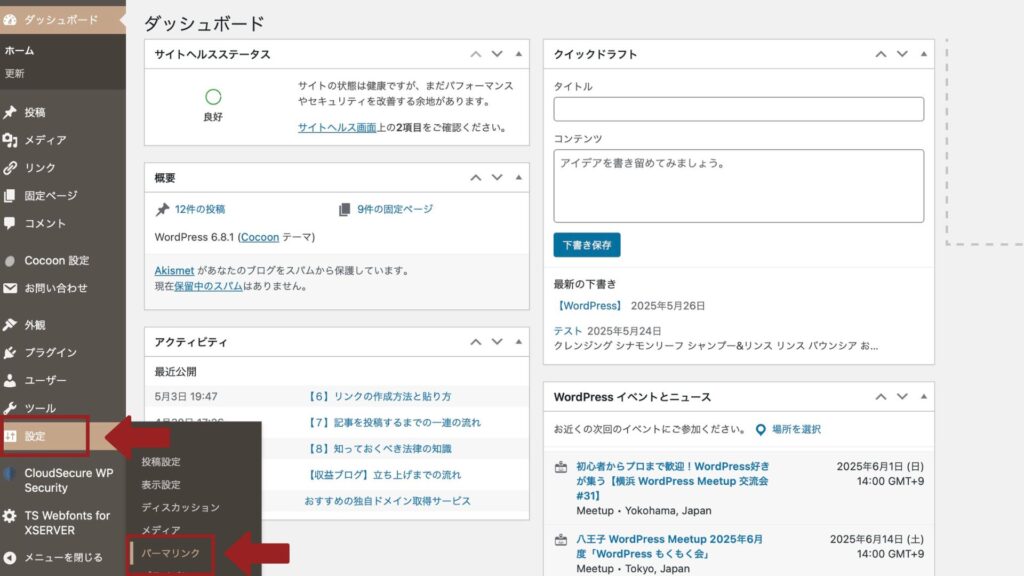1024x576 pixels.
Task: Click the 下書き保存 button
Action: click(x=586, y=246)
